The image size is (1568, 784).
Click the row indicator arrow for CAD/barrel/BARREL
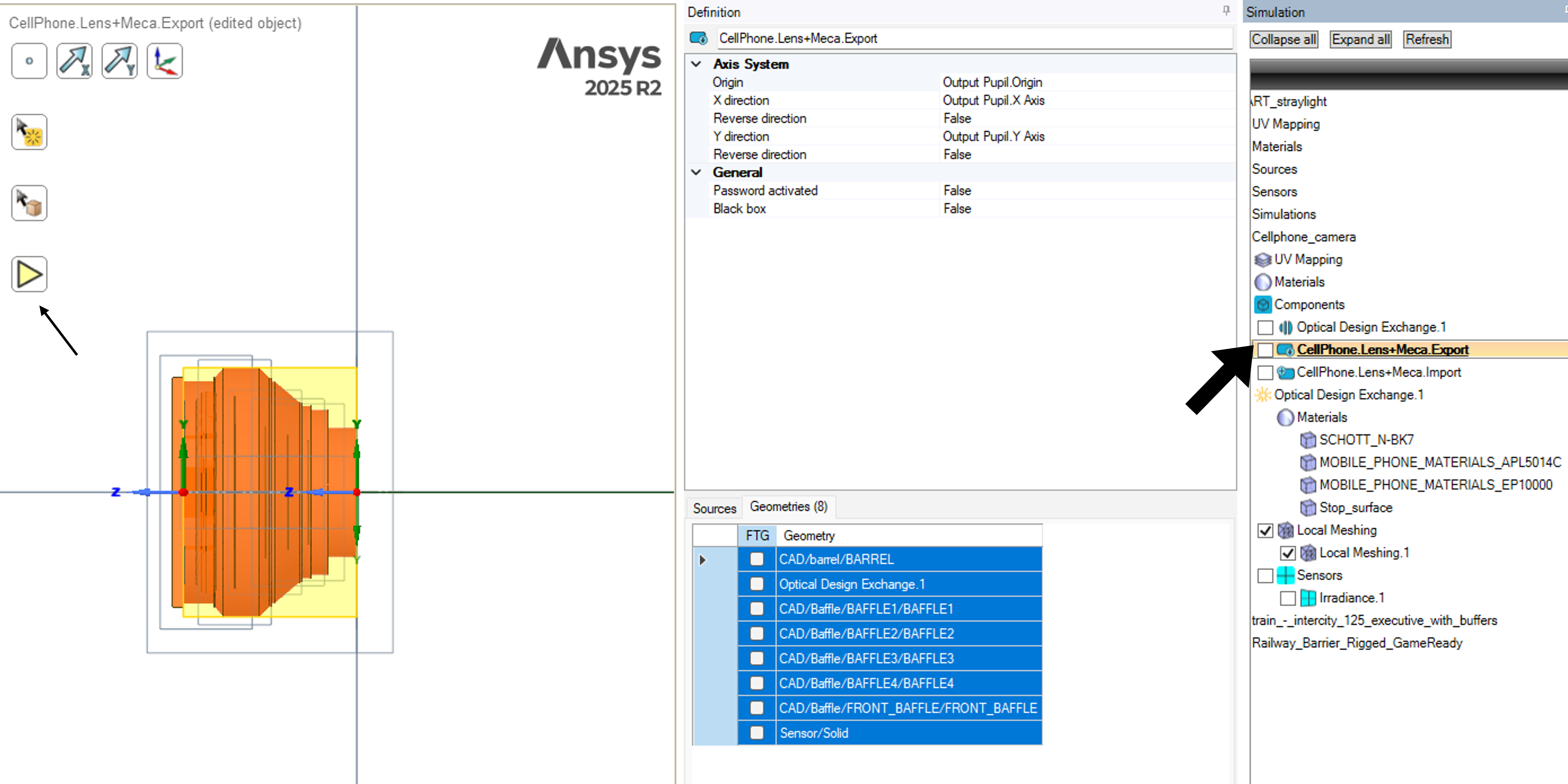pyautogui.click(x=702, y=560)
